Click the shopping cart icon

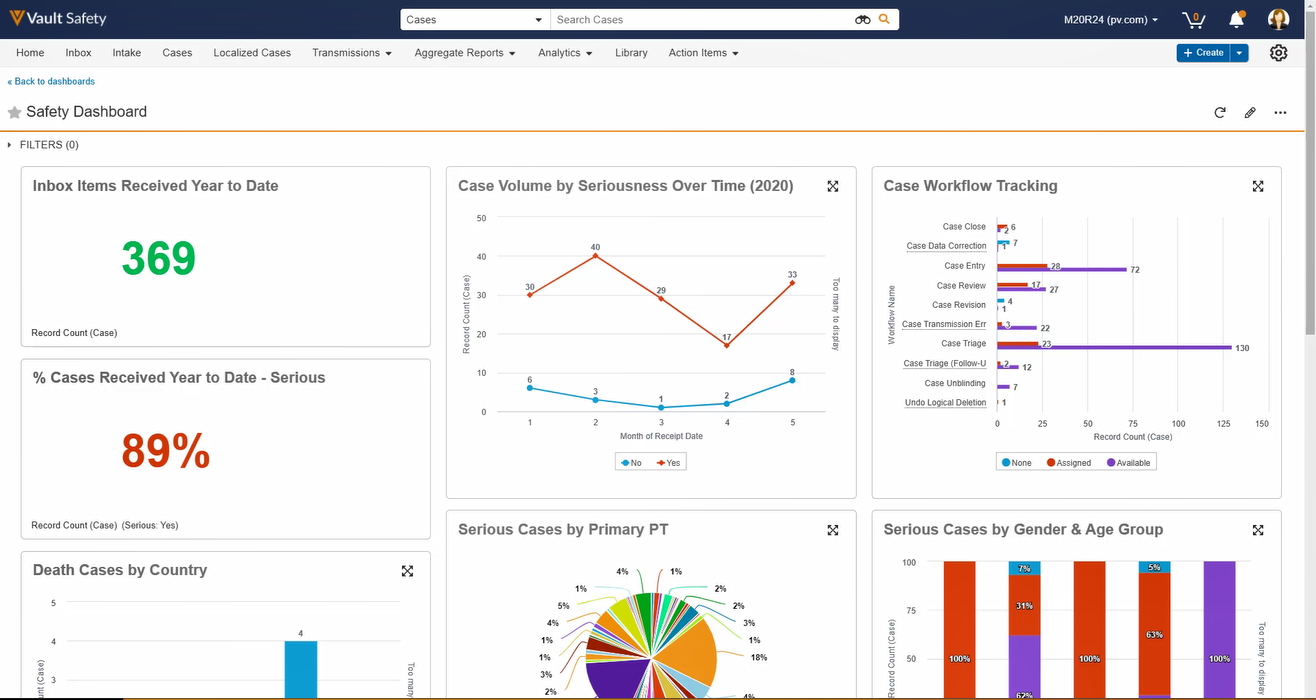[x=1192, y=20]
